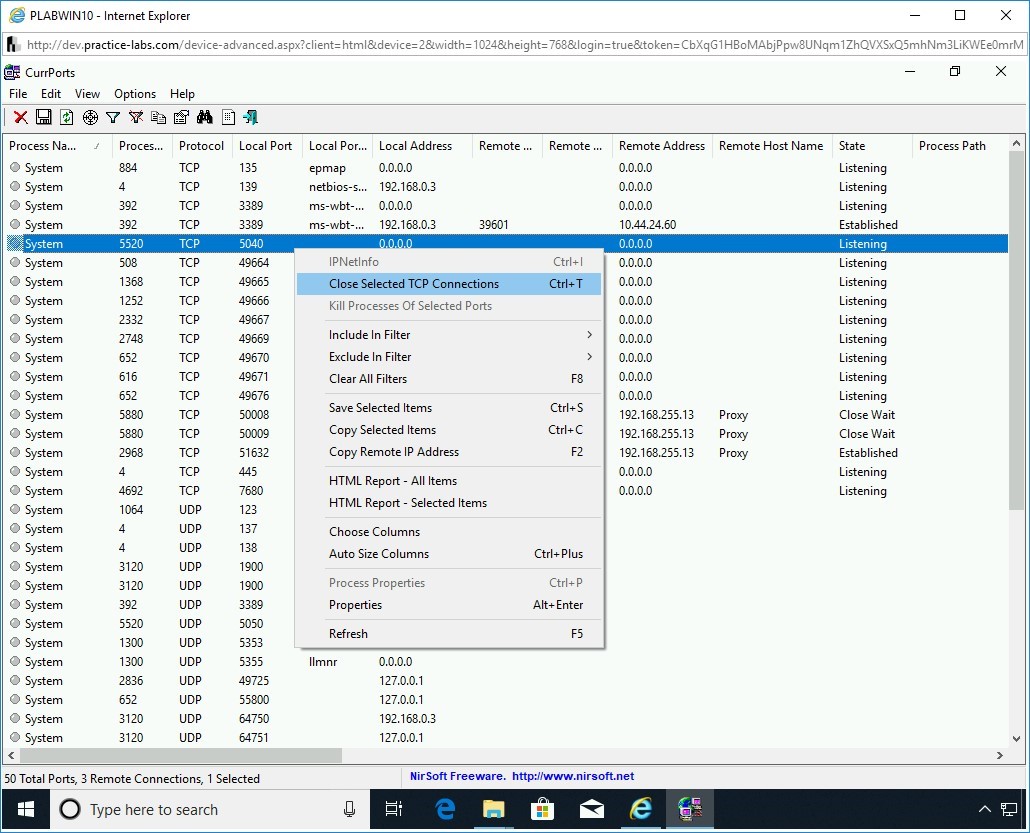
Task: Click the crosshair target toolbar icon
Action: coord(90,118)
